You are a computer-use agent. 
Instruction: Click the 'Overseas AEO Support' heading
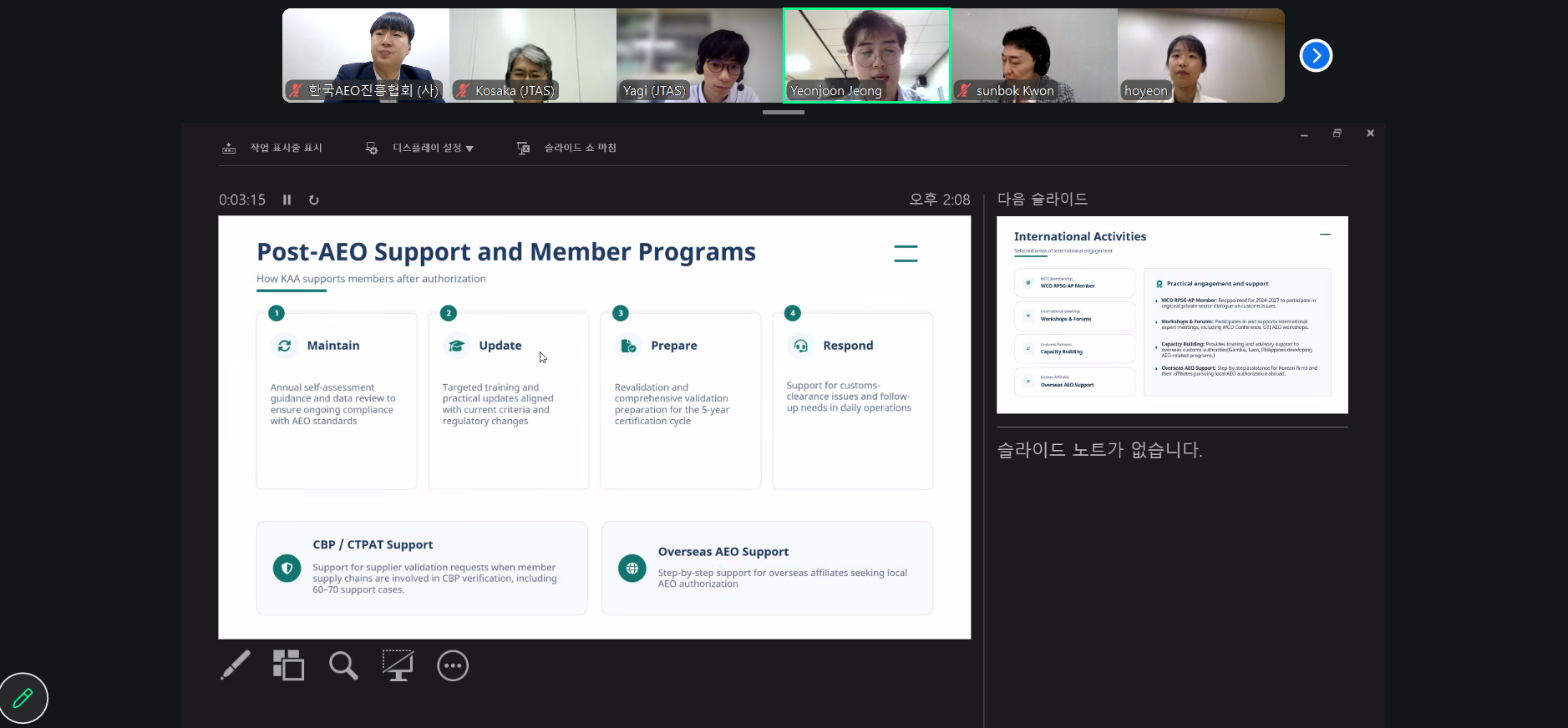723,552
